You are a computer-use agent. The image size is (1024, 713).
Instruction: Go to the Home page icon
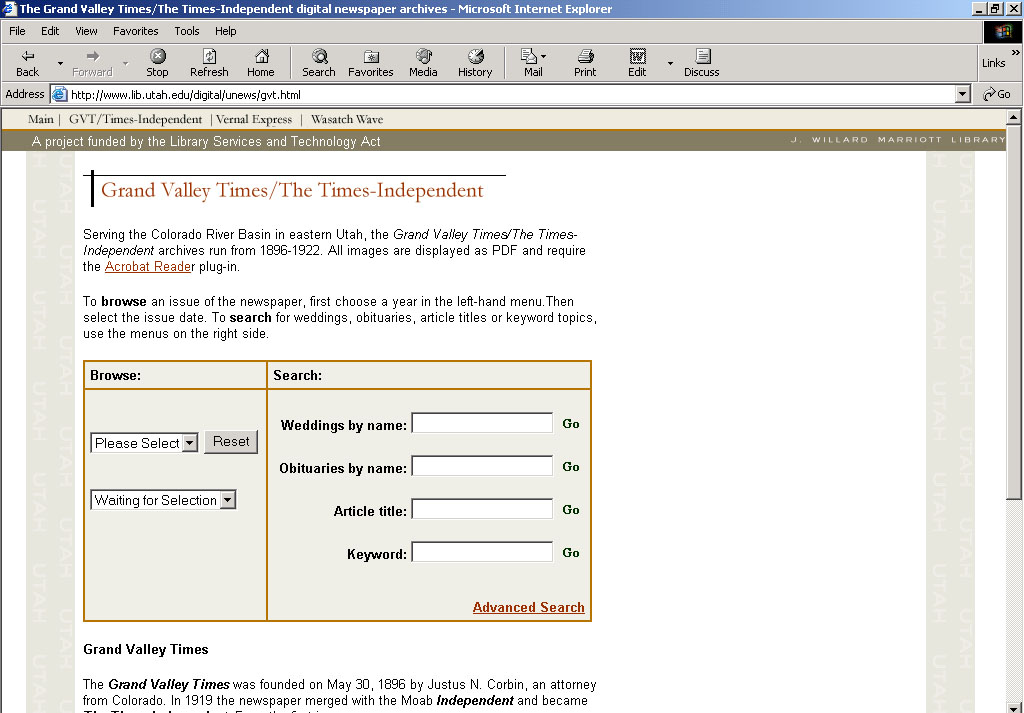pyautogui.click(x=261, y=63)
